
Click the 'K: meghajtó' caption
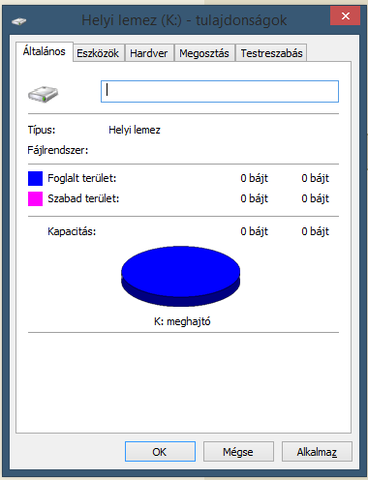coord(182,322)
